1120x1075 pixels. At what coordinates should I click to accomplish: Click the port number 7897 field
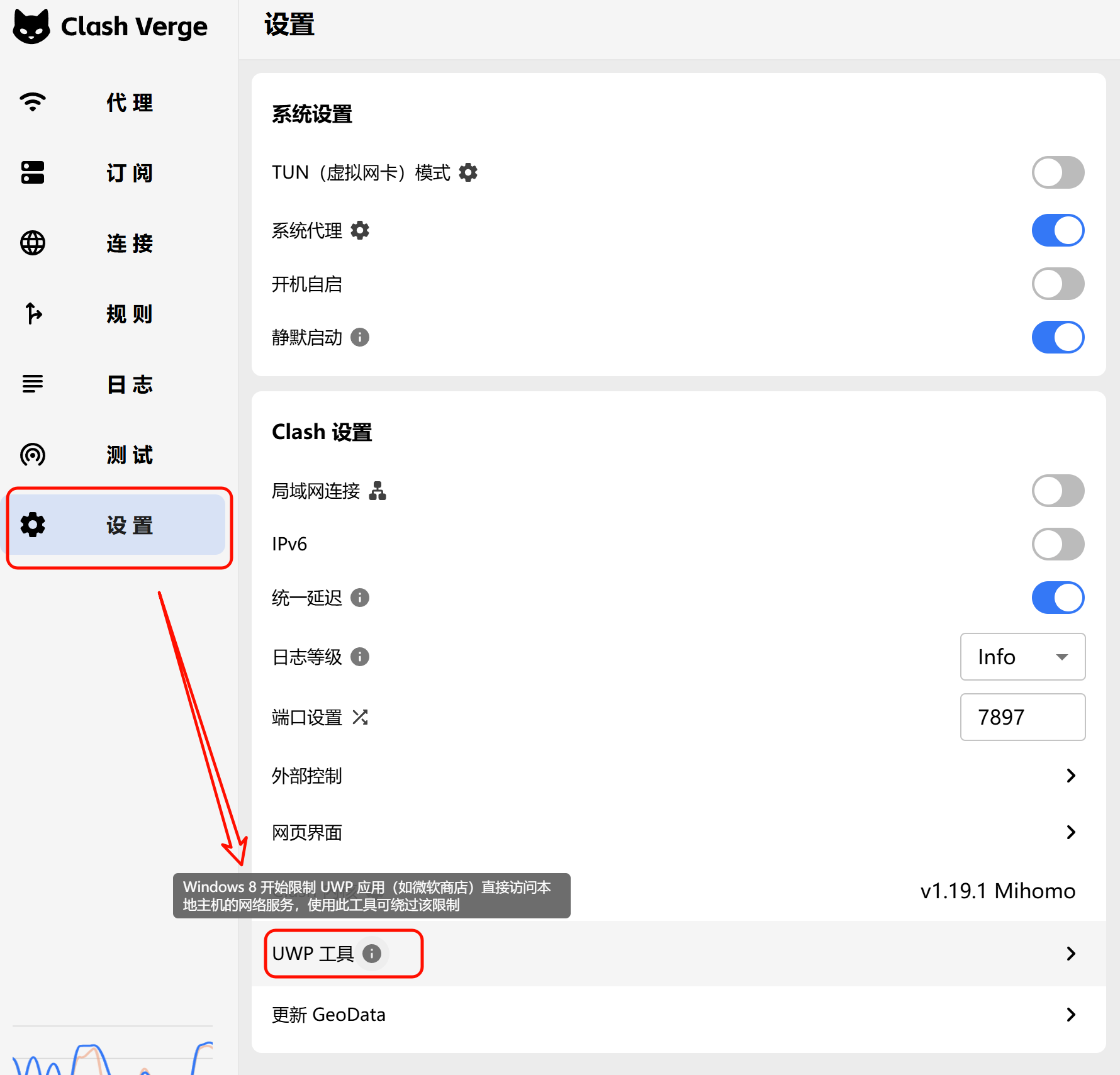coord(1022,717)
